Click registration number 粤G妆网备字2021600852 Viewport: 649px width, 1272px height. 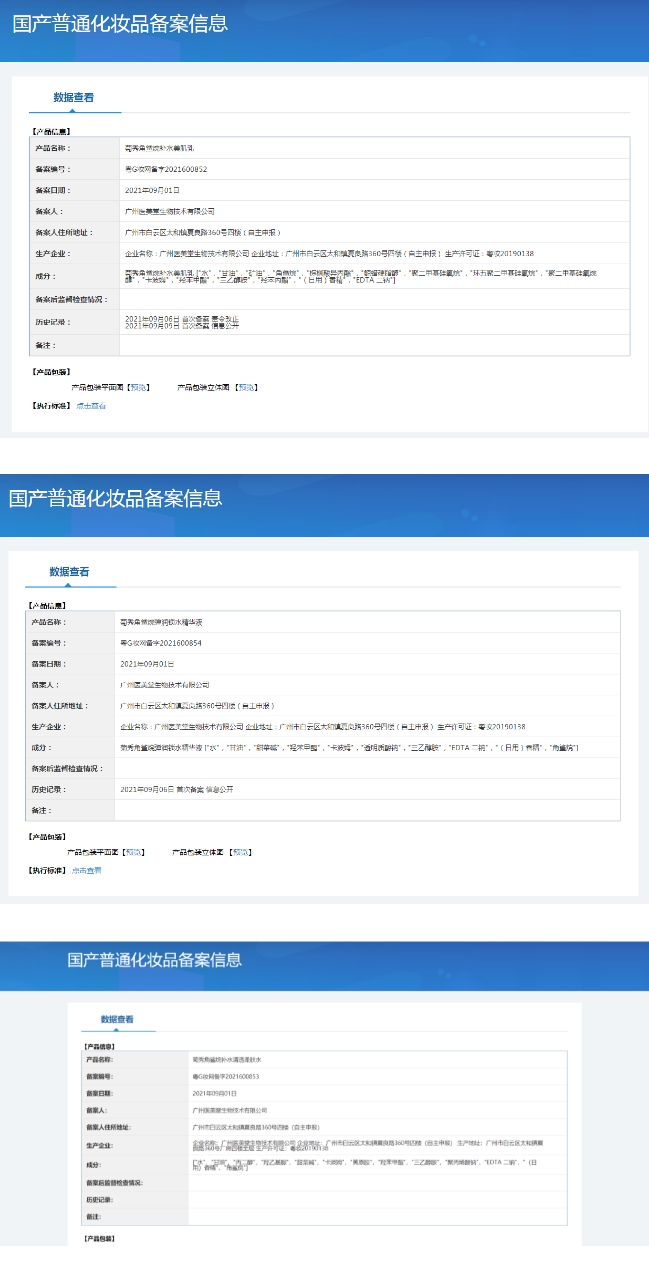click(166, 169)
